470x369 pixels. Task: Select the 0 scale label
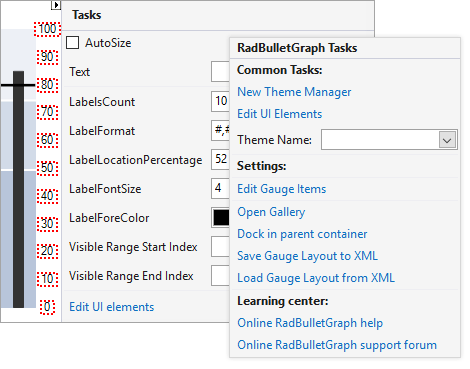tap(47, 307)
